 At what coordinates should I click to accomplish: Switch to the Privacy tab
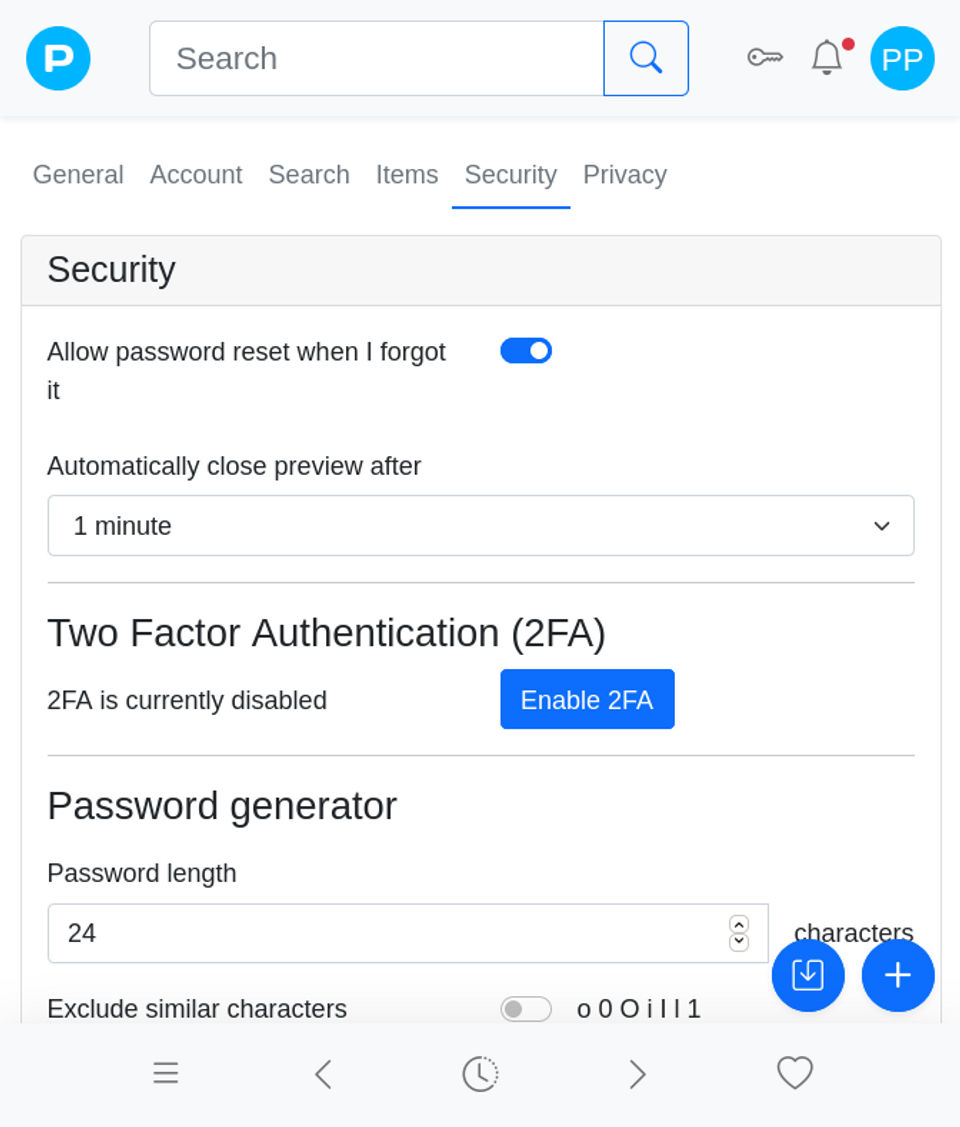tap(624, 175)
